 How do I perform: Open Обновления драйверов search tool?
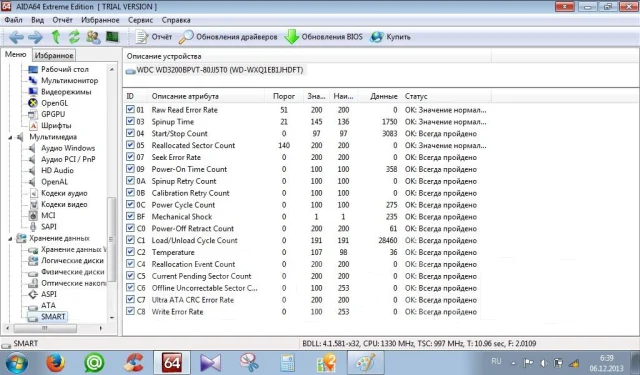tap(228, 37)
